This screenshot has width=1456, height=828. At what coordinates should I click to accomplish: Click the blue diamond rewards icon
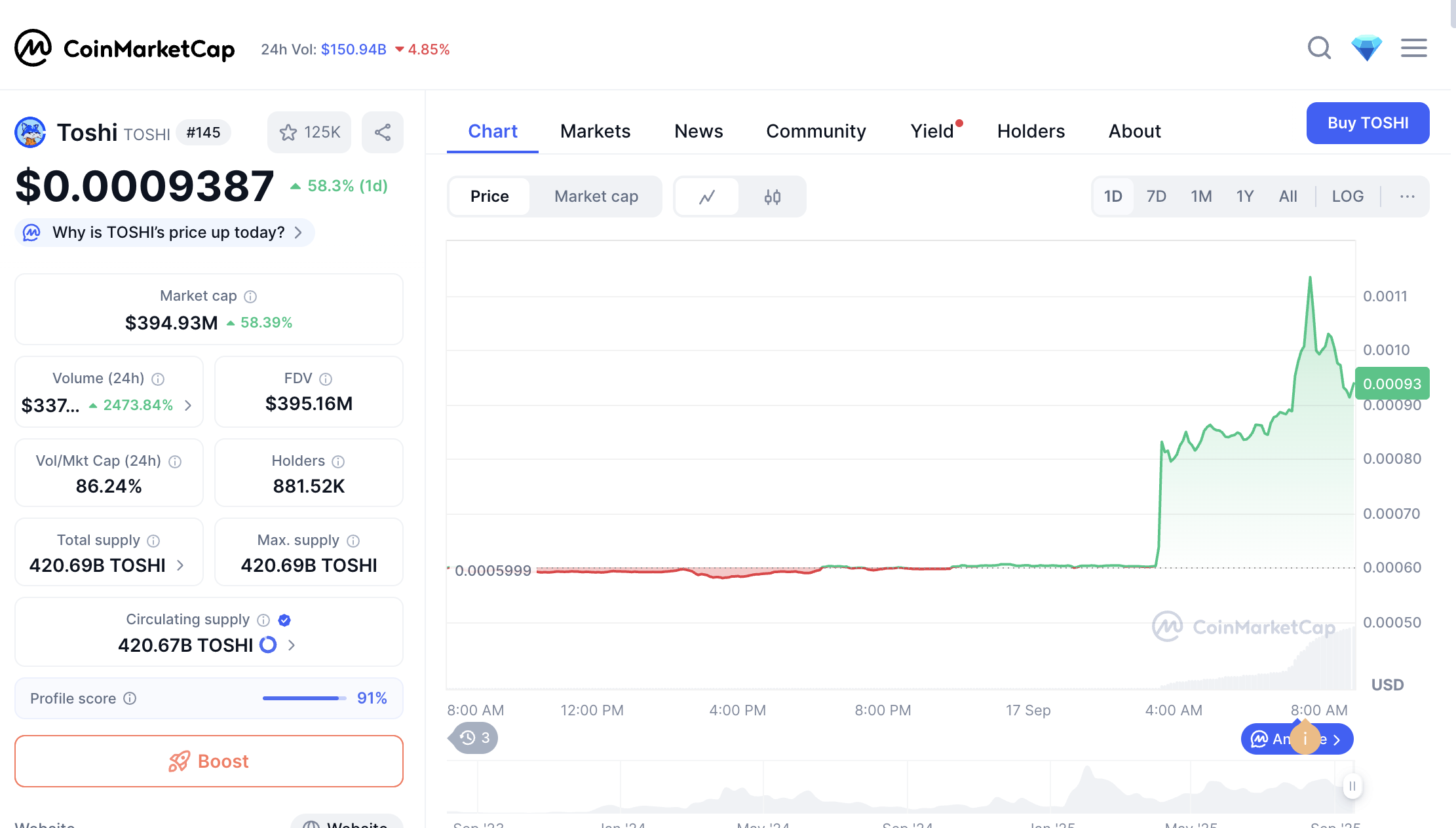coord(1366,48)
